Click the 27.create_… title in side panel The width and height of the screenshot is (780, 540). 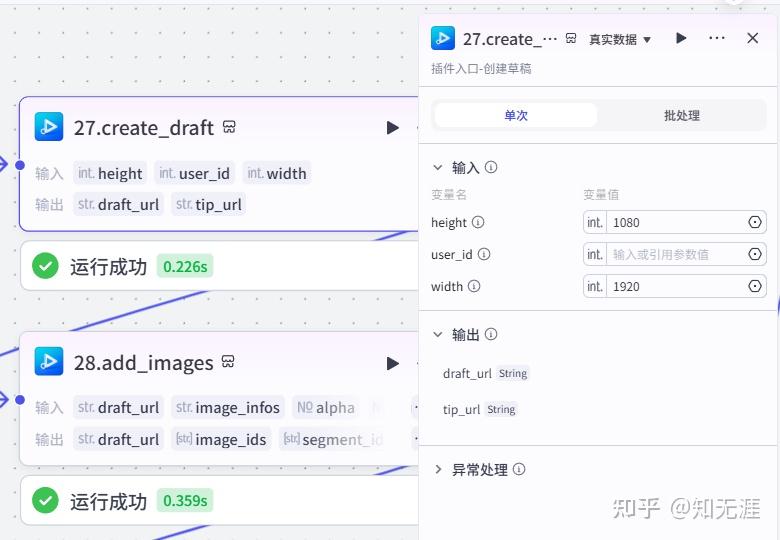pyautogui.click(x=510, y=39)
